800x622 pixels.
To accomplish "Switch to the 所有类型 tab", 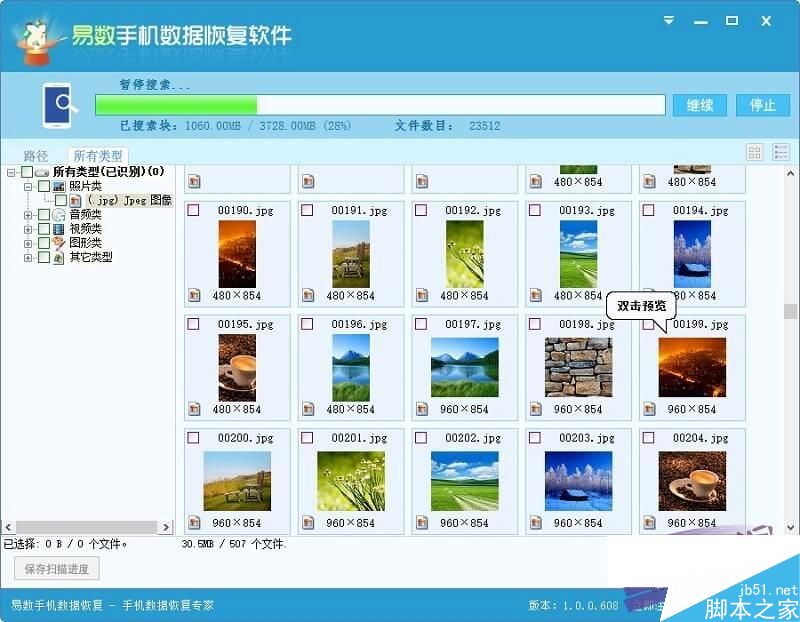I will 98,156.
